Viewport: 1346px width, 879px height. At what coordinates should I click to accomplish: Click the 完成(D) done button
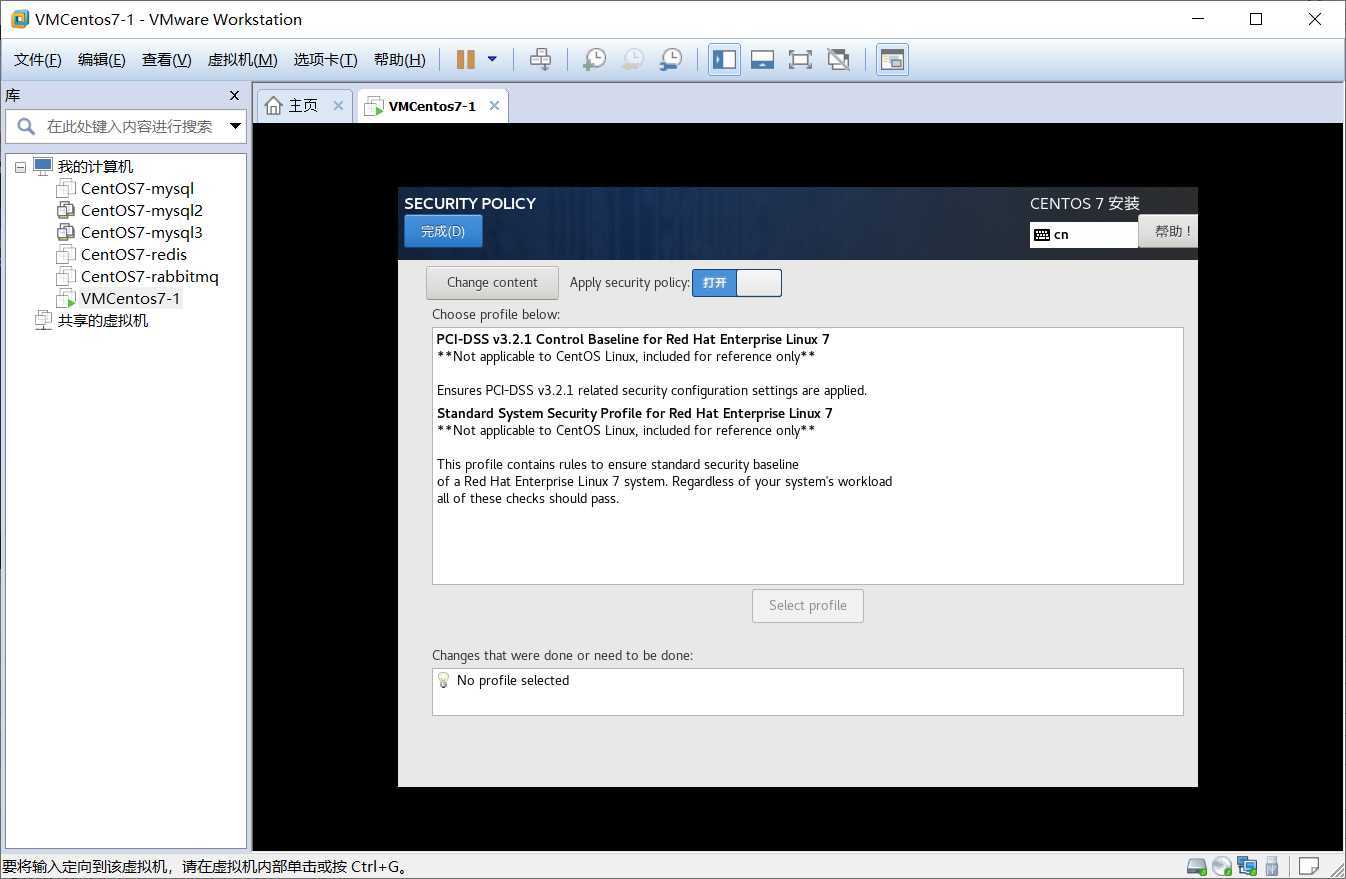[x=443, y=231]
